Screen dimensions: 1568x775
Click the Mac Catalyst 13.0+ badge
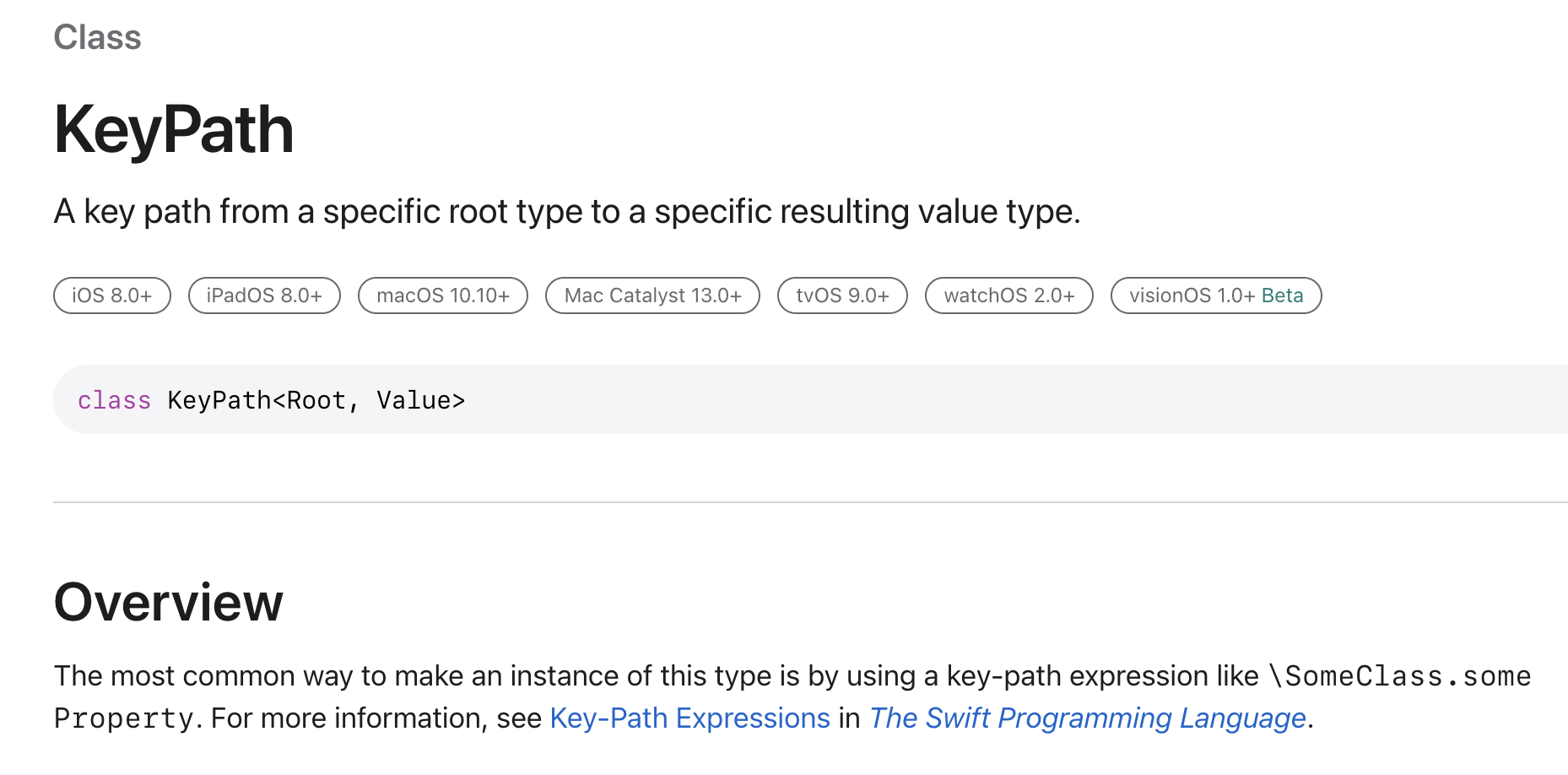652,295
